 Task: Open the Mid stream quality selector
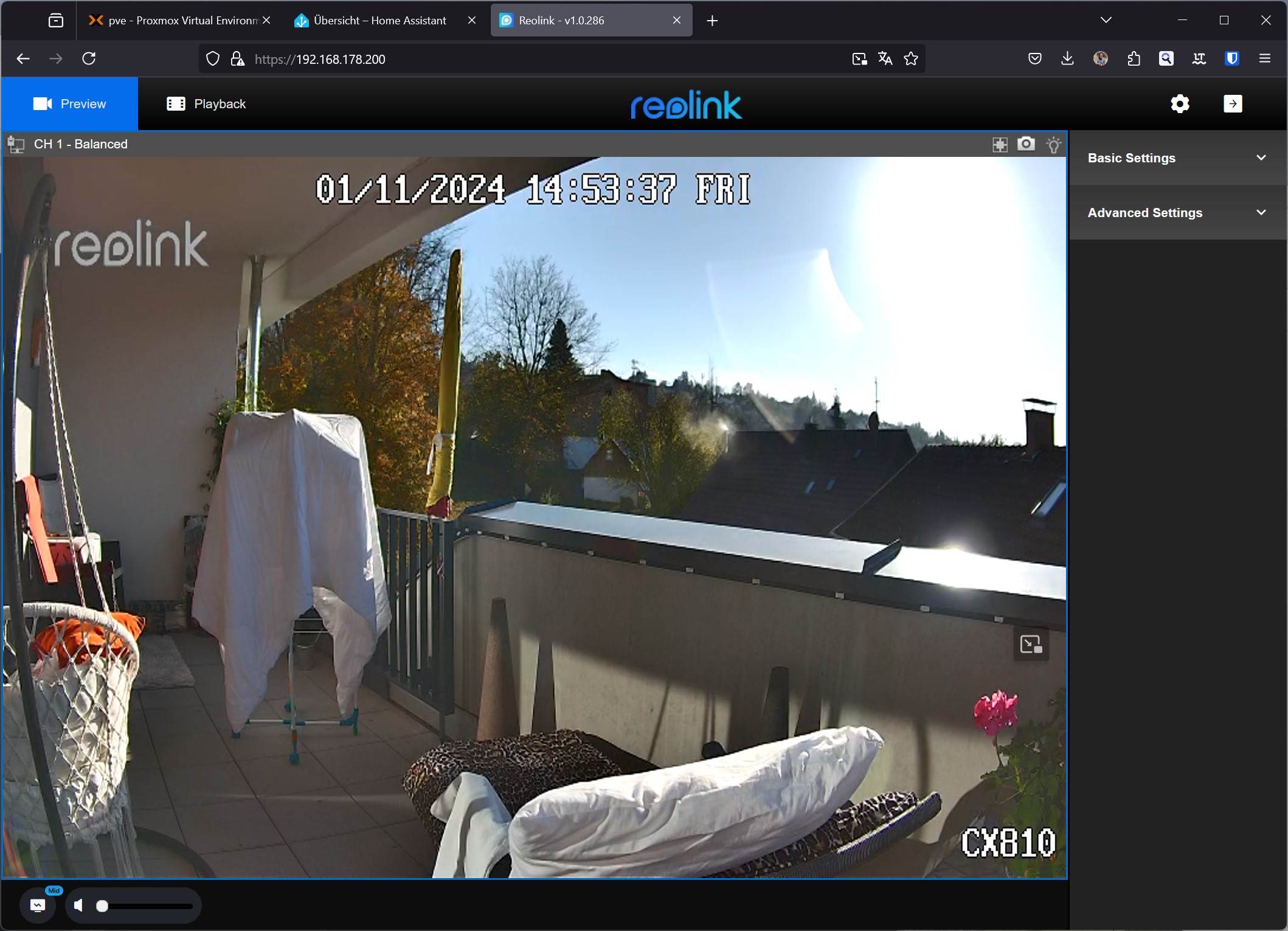coord(38,905)
